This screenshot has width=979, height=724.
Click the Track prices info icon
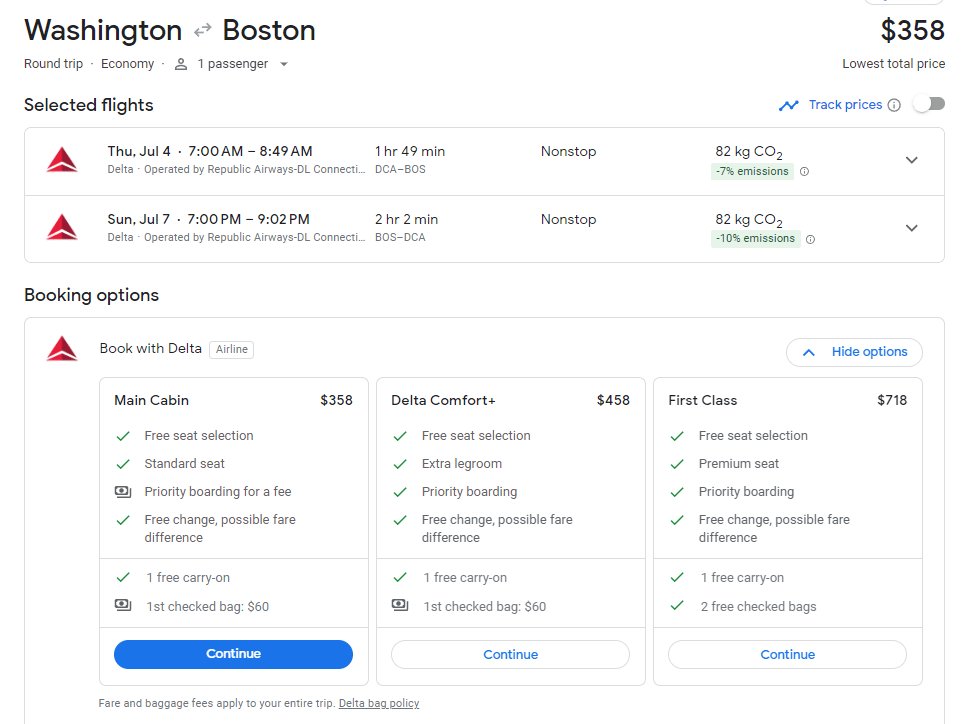[894, 105]
